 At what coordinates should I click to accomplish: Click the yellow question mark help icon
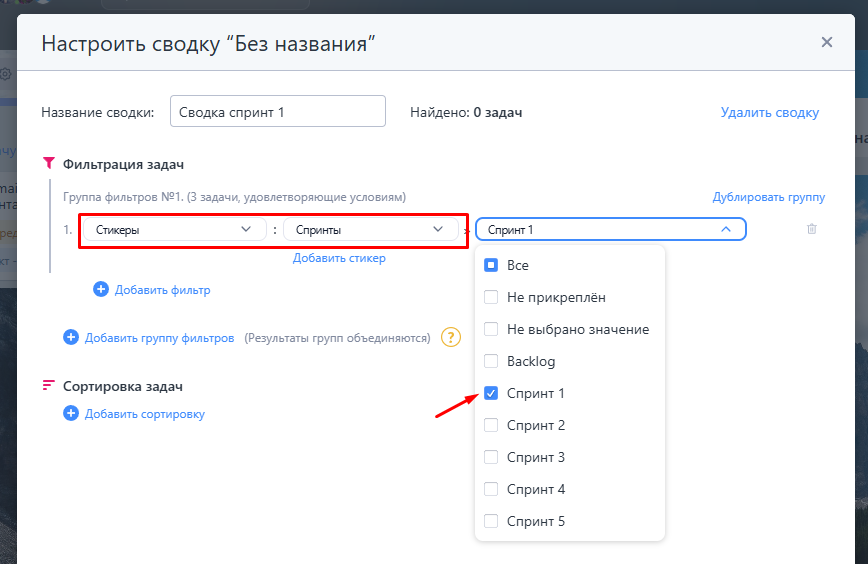click(x=451, y=337)
